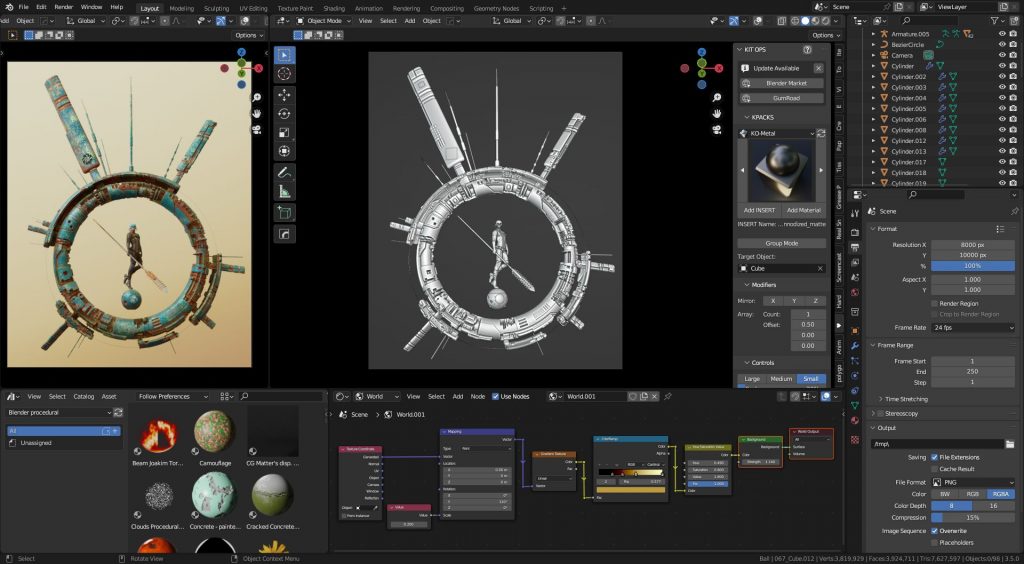Toggle camera view icon in main viewport
This screenshot has height=564, width=1024.
[x=716, y=130]
